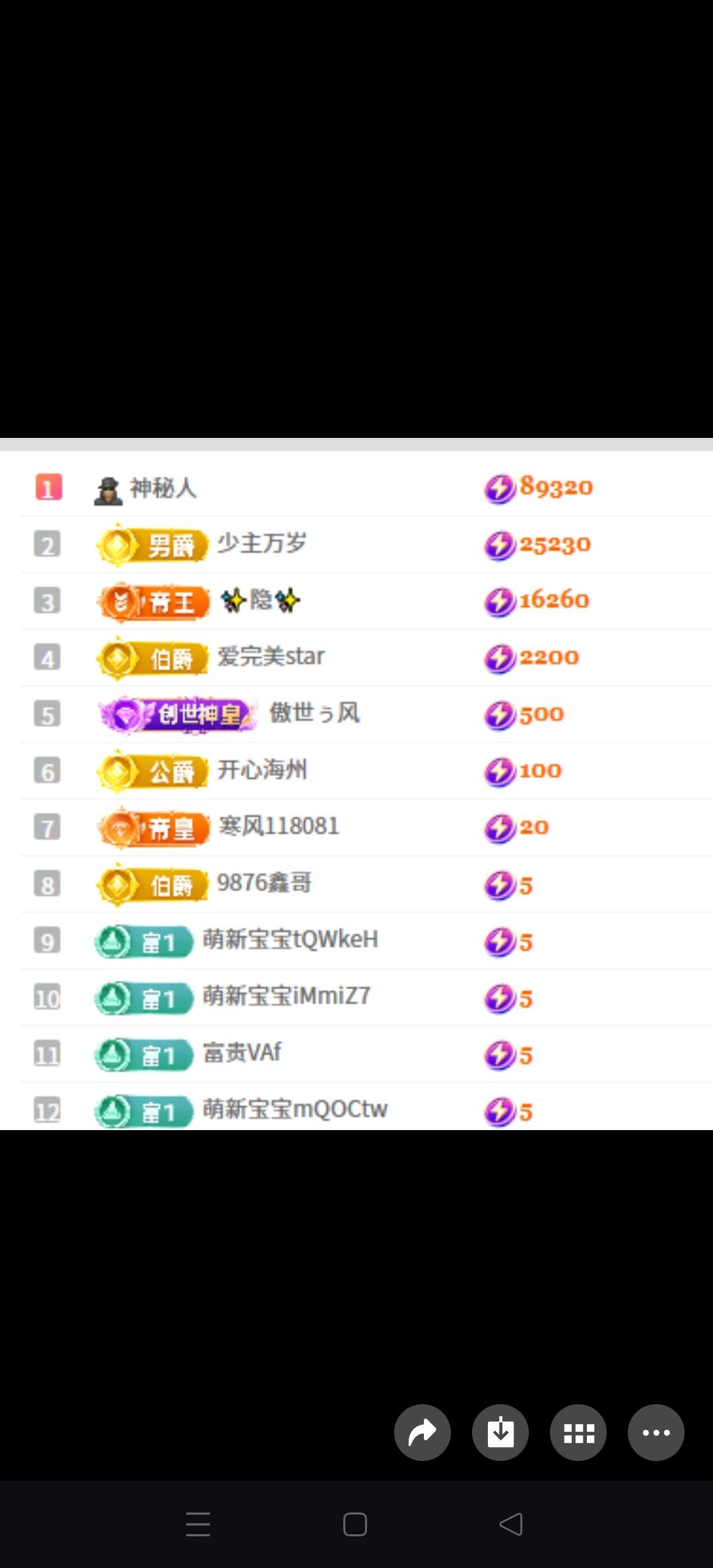Click the score value 500

541,715
